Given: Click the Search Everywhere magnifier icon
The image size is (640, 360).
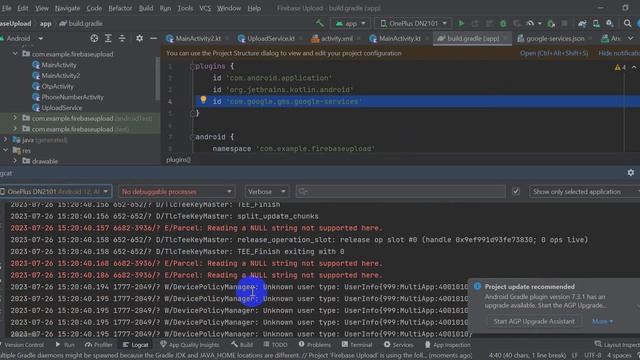Looking at the screenshot, I should 627,24.
